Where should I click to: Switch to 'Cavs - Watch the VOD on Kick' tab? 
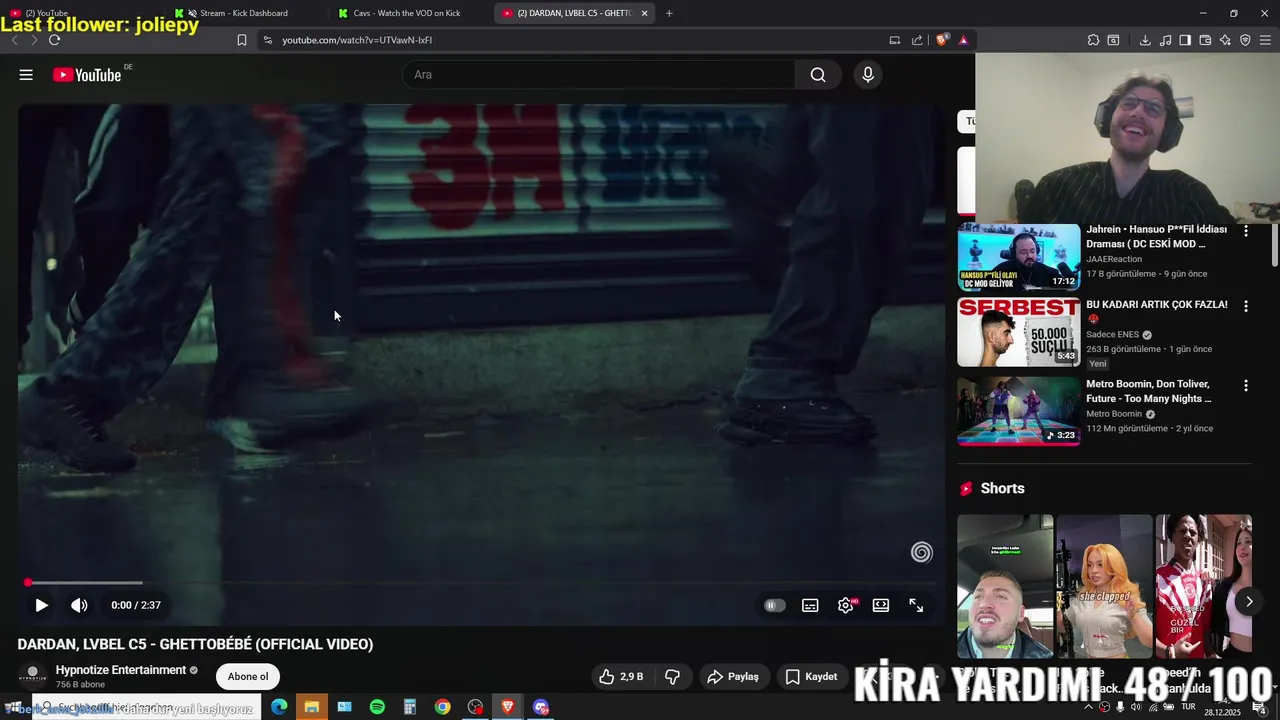(410, 13)
